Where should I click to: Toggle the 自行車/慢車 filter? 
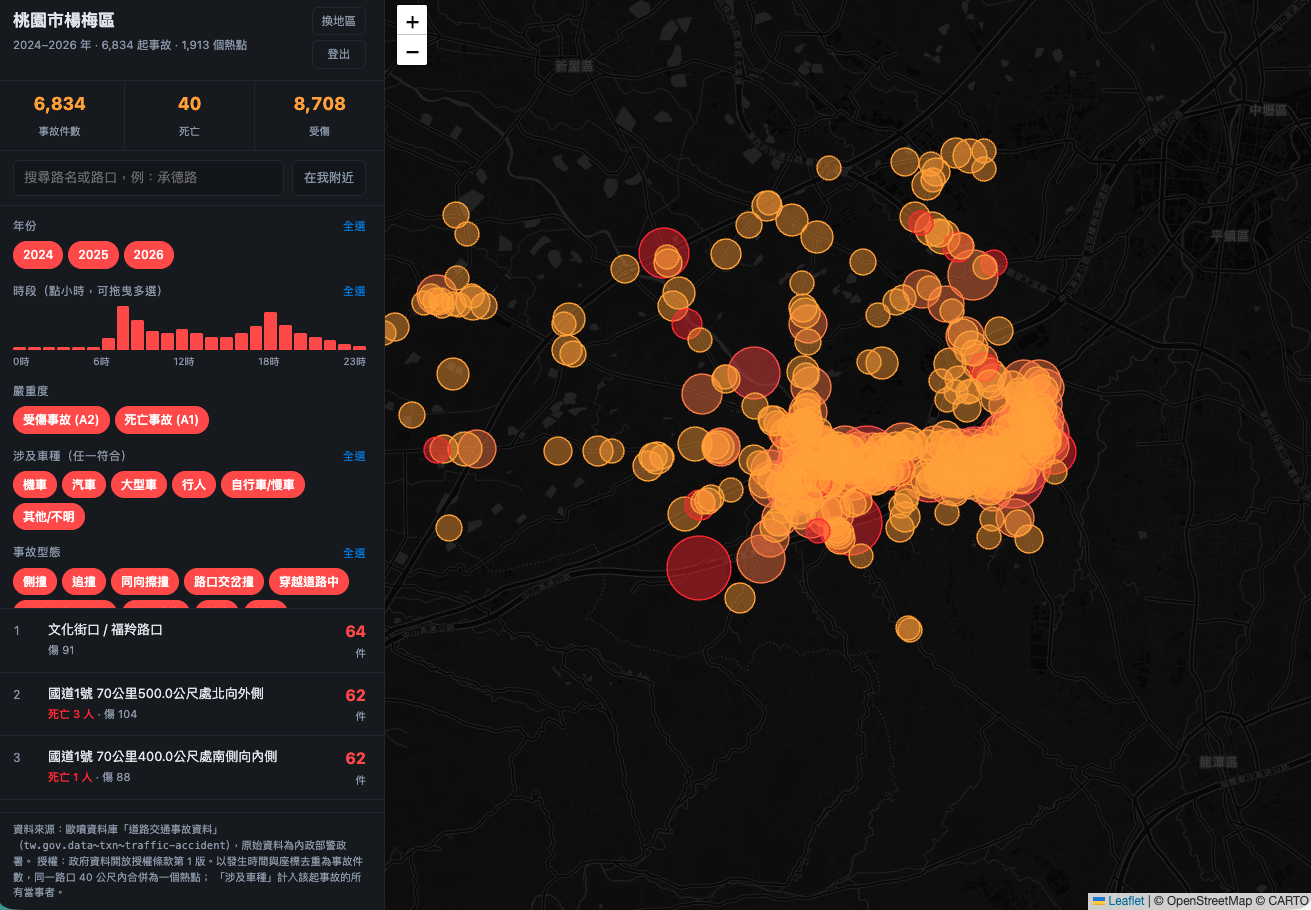(263, 485)
